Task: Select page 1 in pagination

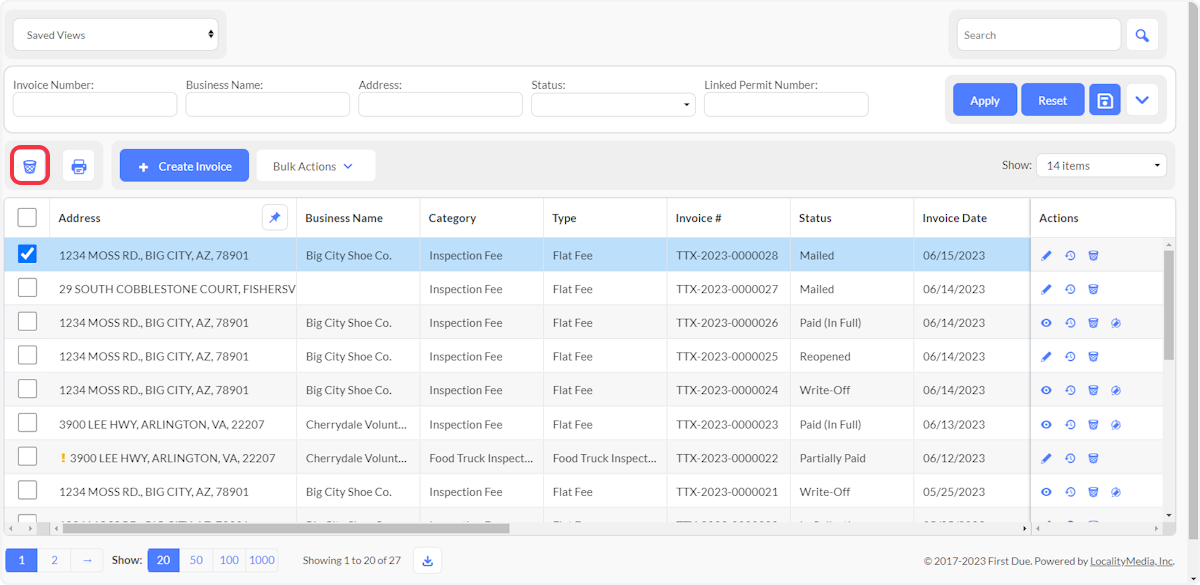Action: point(22,561)
